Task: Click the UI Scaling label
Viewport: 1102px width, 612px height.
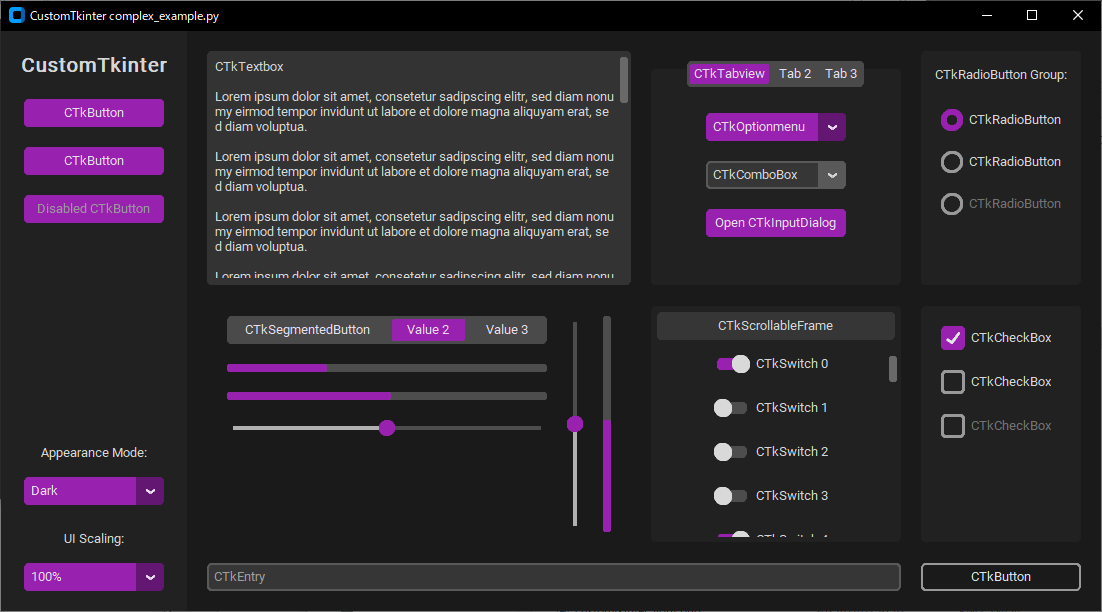Action: (93, 539)
